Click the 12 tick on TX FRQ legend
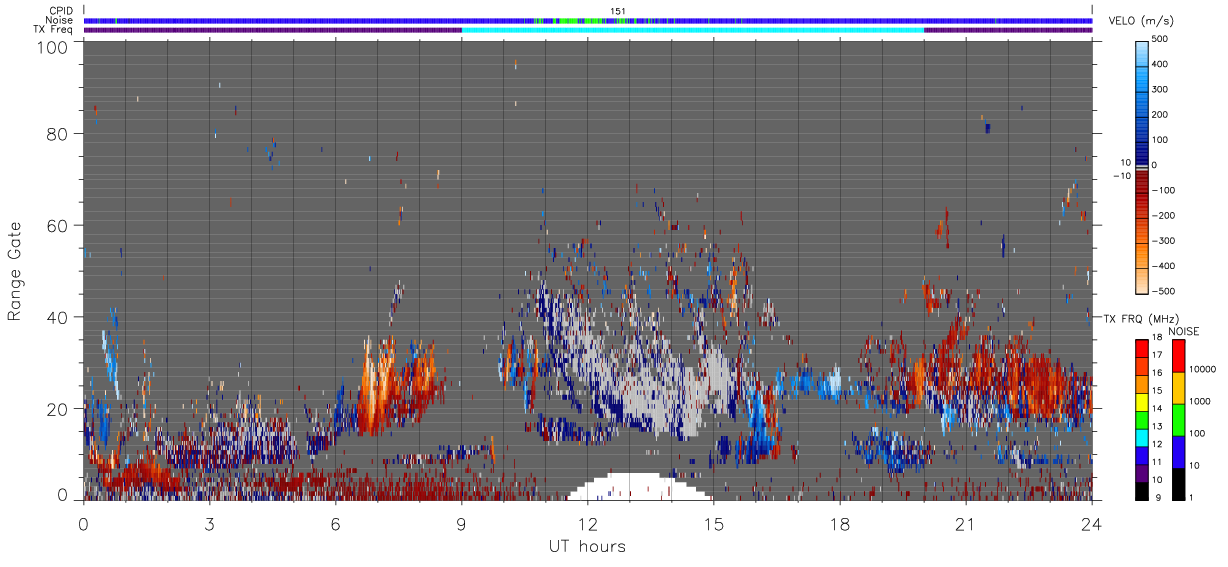The height and width of the screenshot is (567, 1228). (1158, 444)
